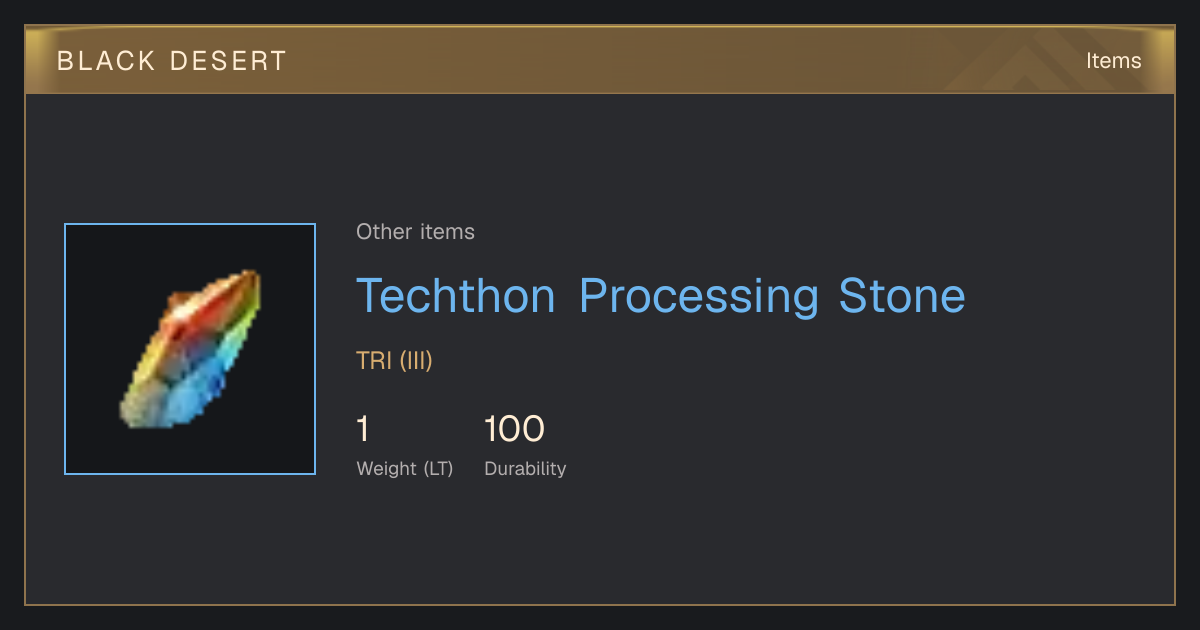Viewport: 1200px width, 630px height.
Task: Click the Techthon Processing Stone crystal icon
Action: tap(190, 349)
